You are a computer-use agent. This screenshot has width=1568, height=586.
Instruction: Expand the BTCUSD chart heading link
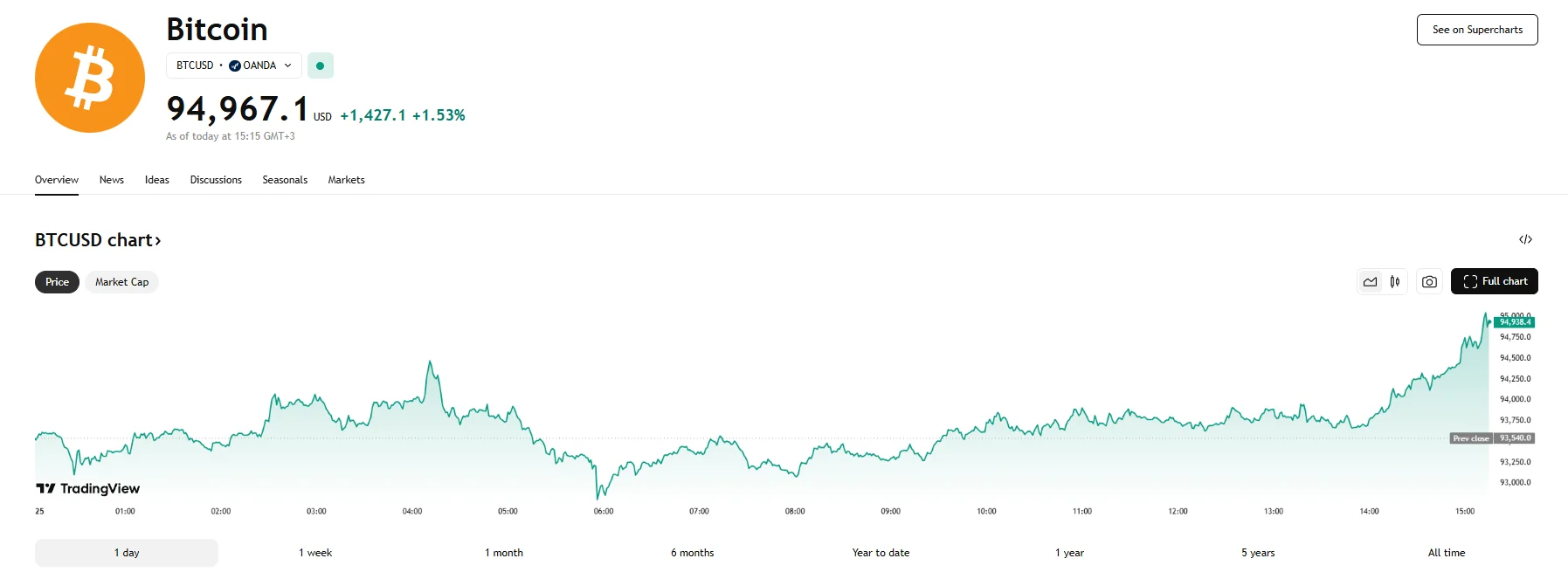point(98,240)
